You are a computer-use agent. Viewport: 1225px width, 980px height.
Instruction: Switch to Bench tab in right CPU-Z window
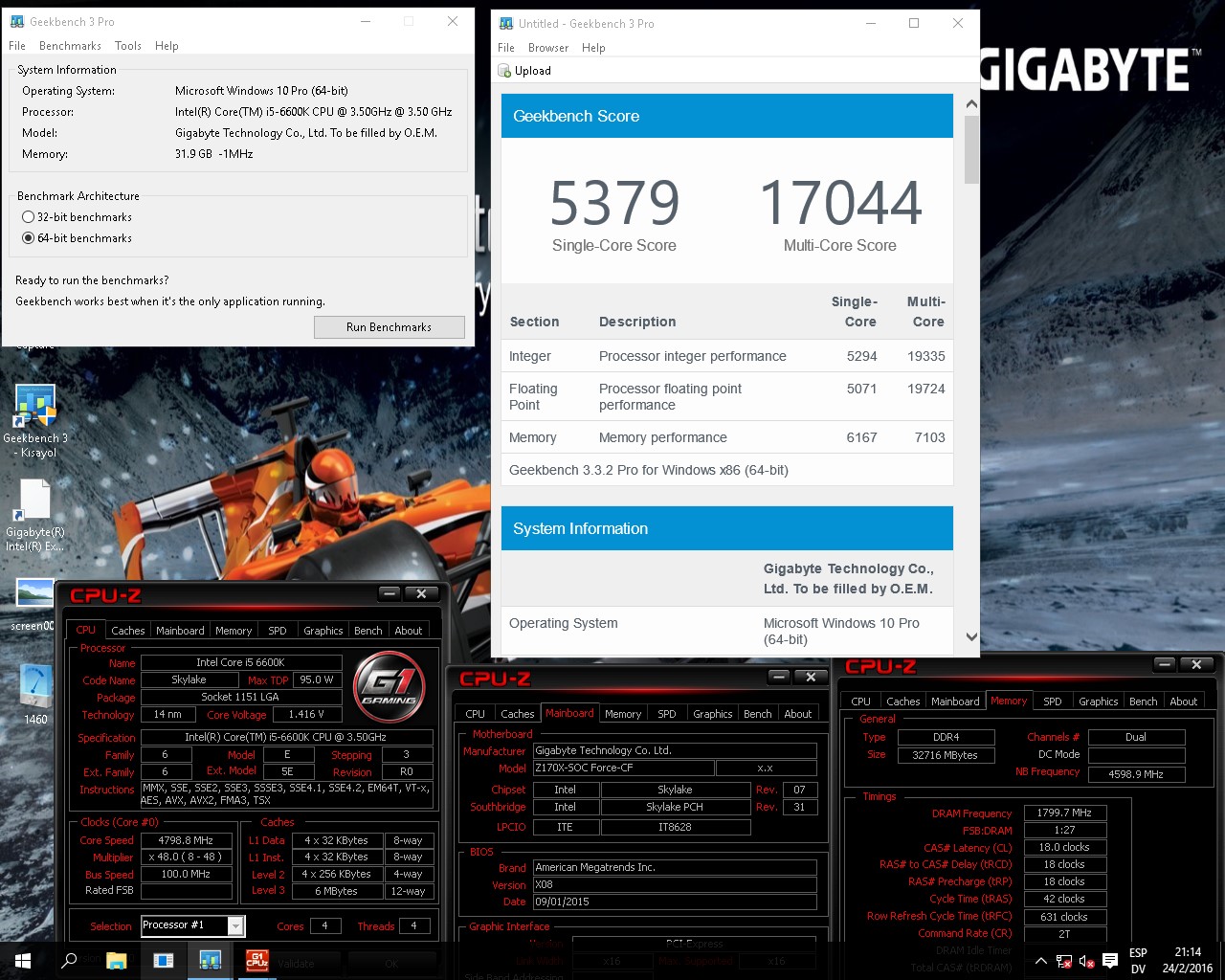pyautogui.click(x=1144, y=702)
